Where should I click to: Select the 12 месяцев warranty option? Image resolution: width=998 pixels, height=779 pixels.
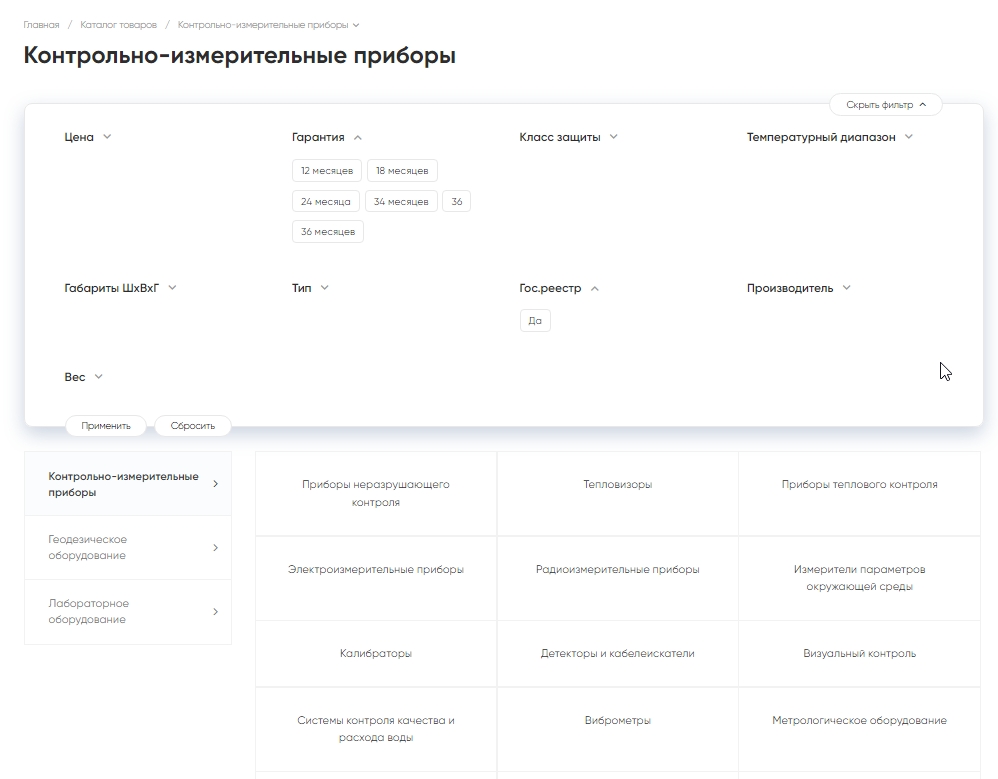(327, 171)
